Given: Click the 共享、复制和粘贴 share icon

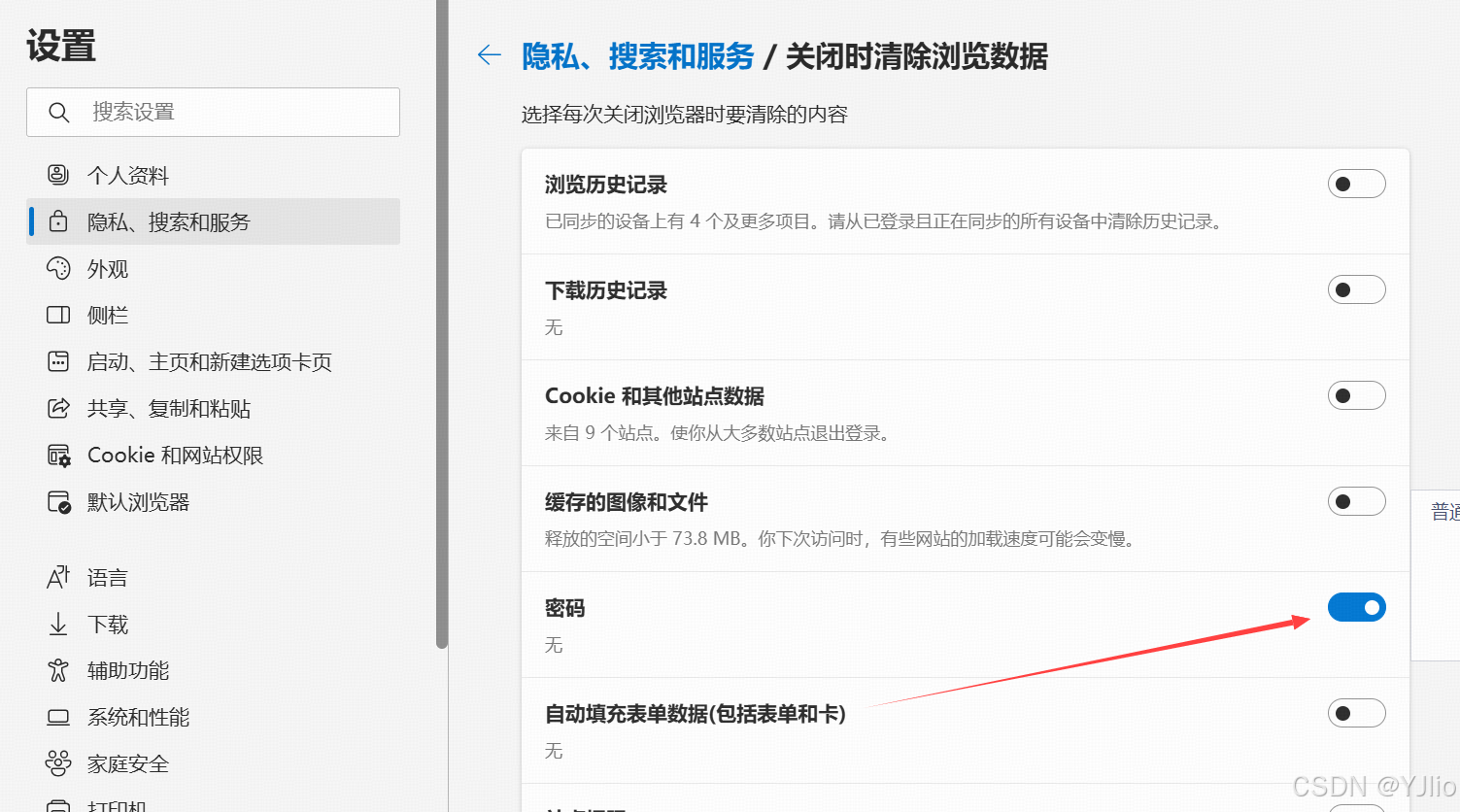Looking at the screenshot, I should (x=58, y=408).
